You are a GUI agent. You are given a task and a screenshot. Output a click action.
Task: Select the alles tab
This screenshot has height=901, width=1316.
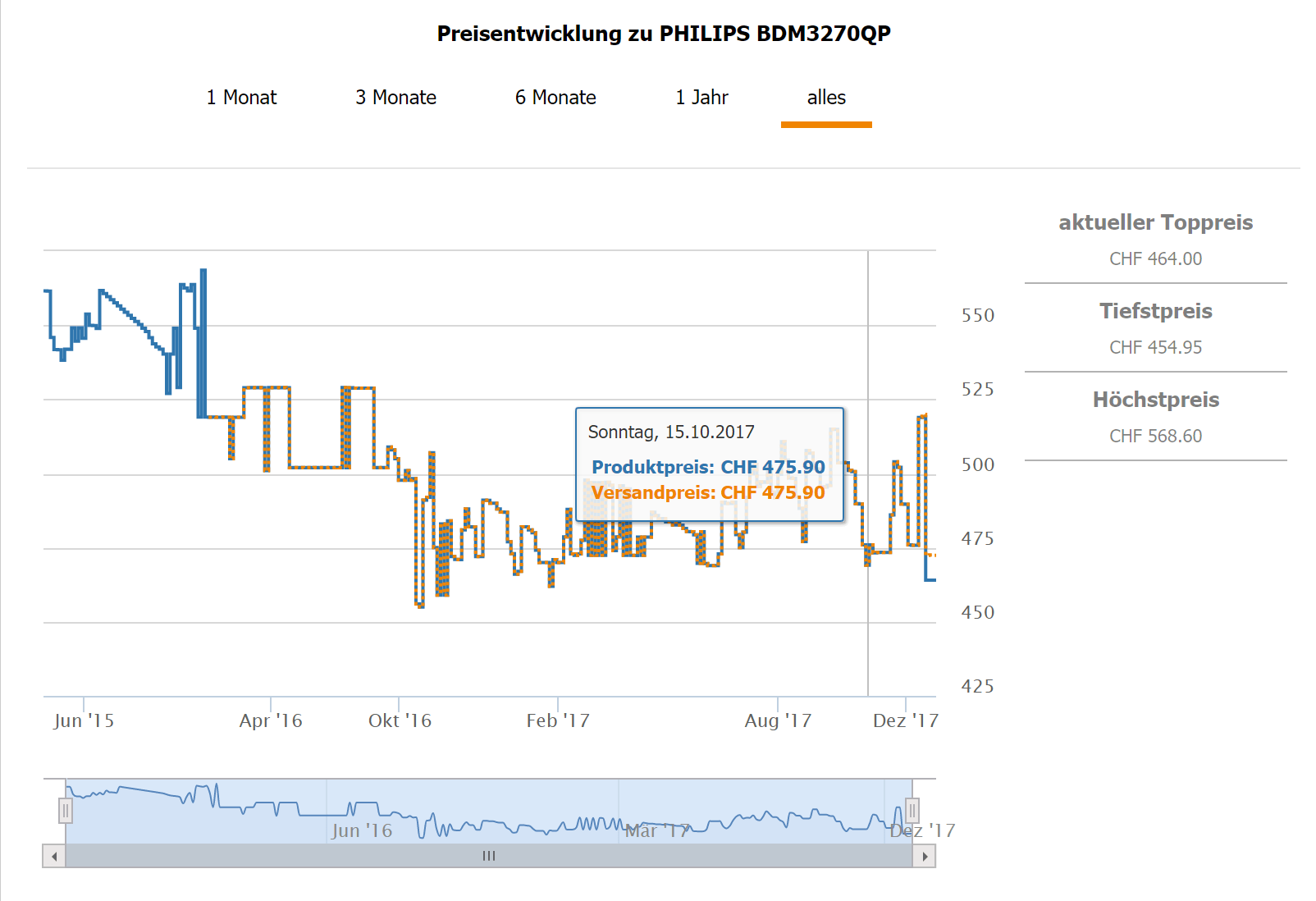(826, 98)
